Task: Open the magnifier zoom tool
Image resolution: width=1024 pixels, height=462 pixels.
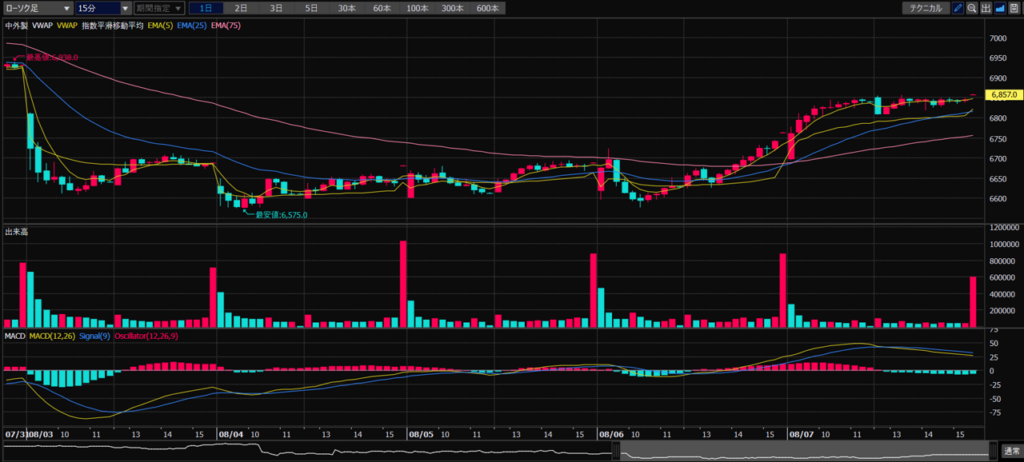Action: 972,8
